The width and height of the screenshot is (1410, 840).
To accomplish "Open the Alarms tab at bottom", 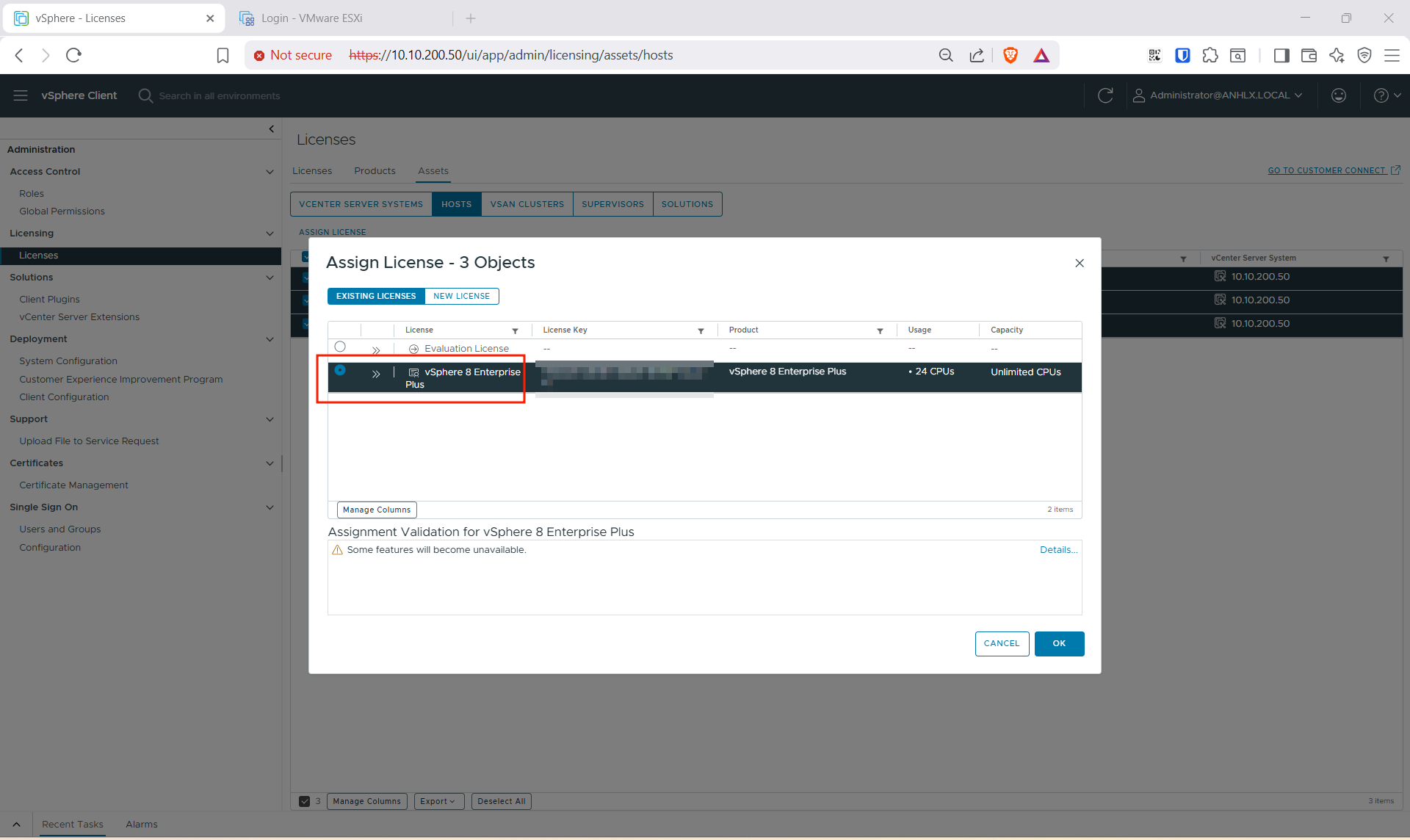I will (142, 825).
